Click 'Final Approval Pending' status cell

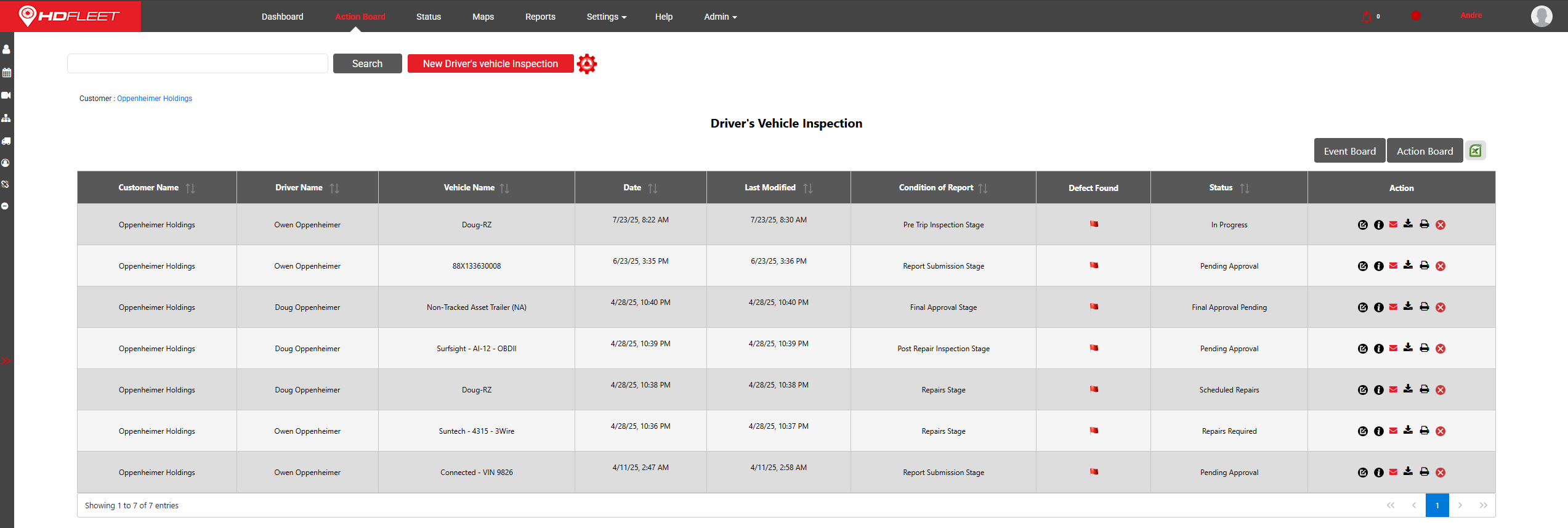pos(1229,307)
